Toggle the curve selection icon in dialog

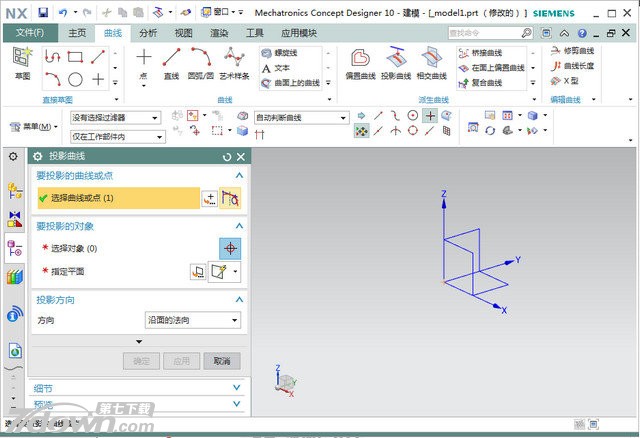[230, 198]
